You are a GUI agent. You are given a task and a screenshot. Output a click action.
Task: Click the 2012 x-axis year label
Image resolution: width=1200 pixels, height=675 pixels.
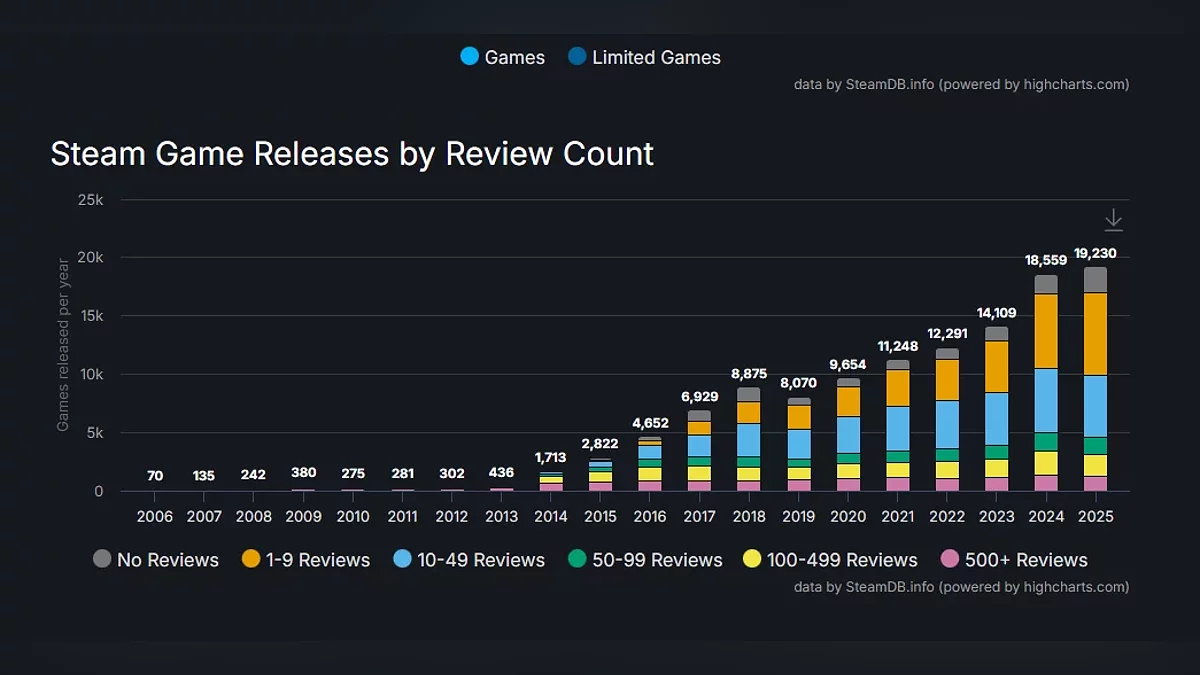[x=452, y=516]
